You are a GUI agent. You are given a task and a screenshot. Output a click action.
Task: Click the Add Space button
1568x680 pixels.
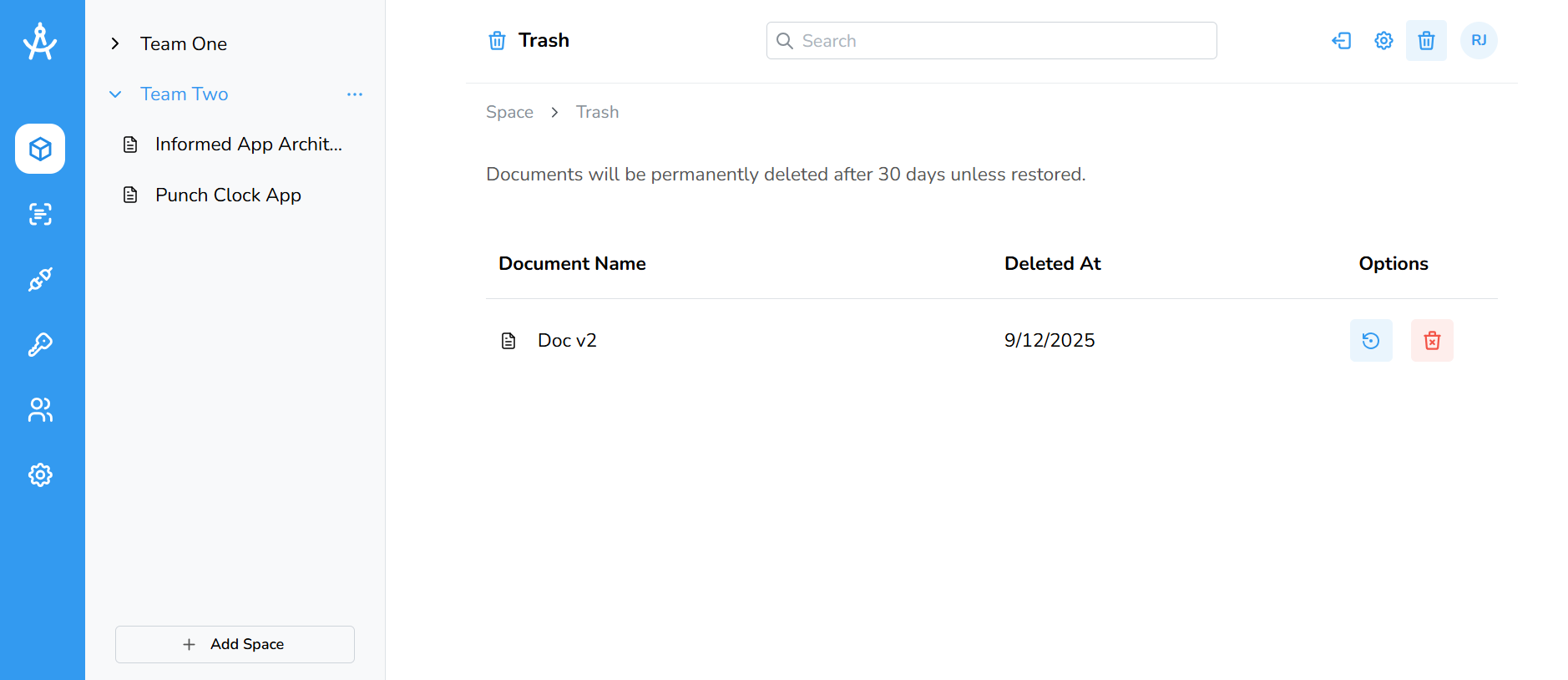[x=235, y=644]
